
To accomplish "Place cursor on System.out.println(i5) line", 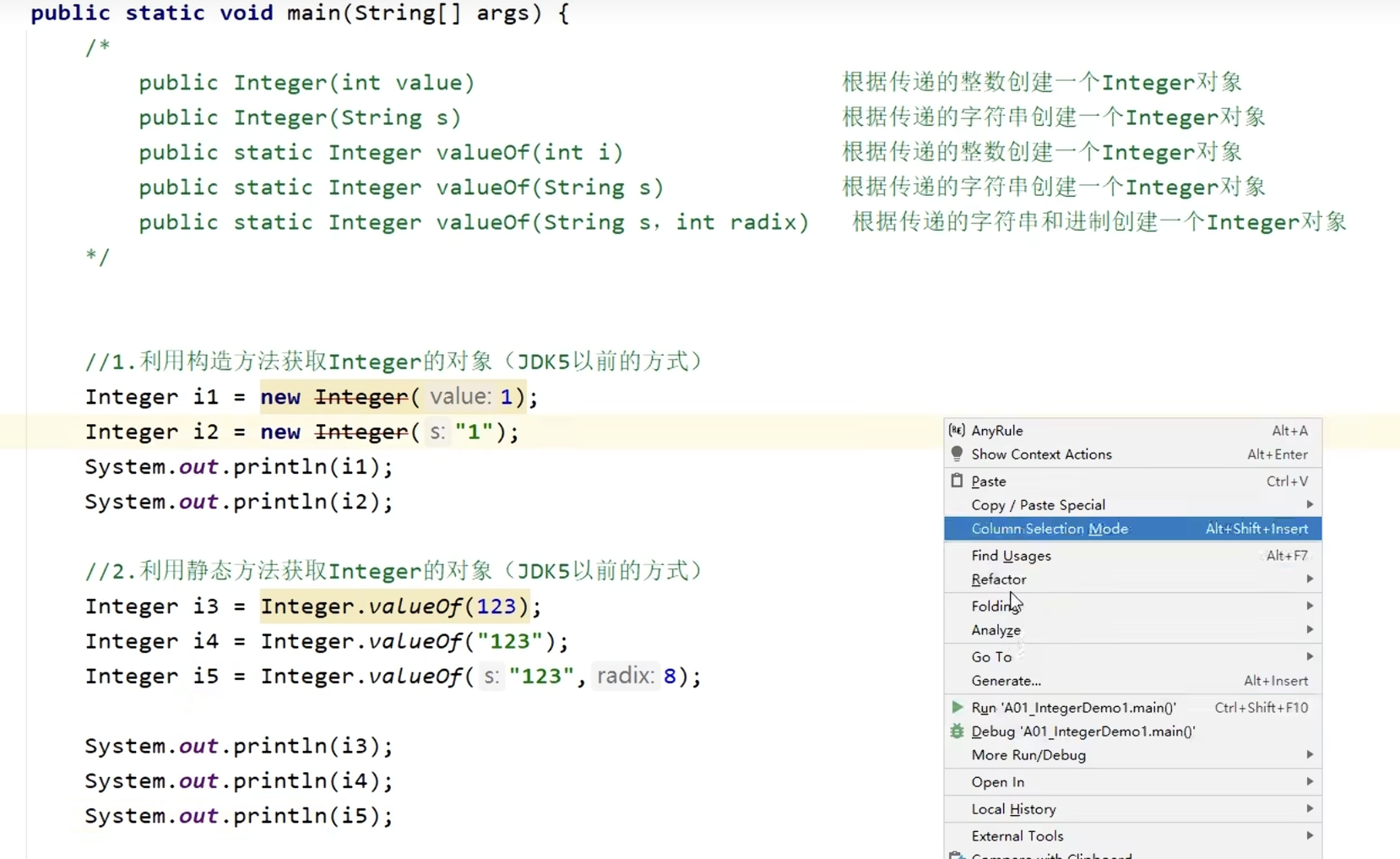I will (x=238, y=816).
